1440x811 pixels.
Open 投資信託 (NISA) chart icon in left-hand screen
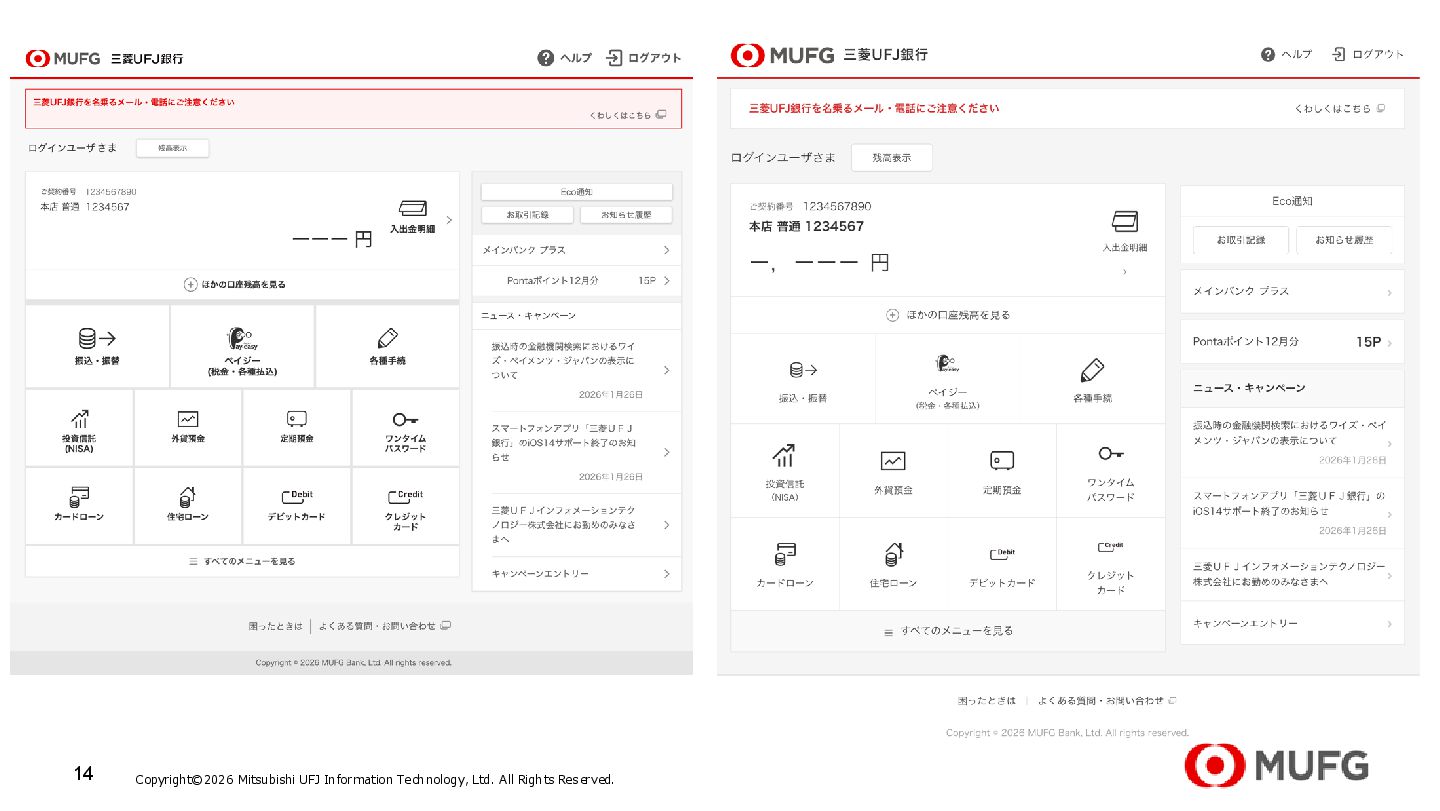79,419
